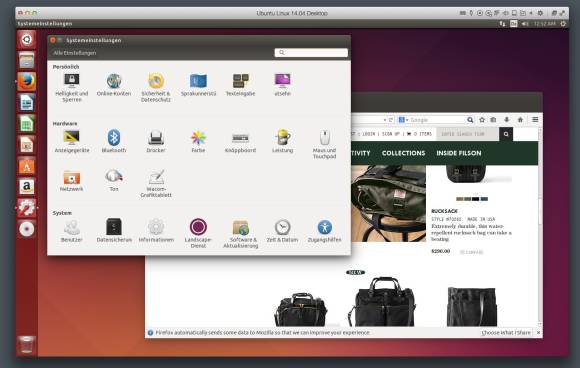Click Alle Einstellungen button
Image resolution: width=580 pixels, height=368 pixels.
[74, 53]
